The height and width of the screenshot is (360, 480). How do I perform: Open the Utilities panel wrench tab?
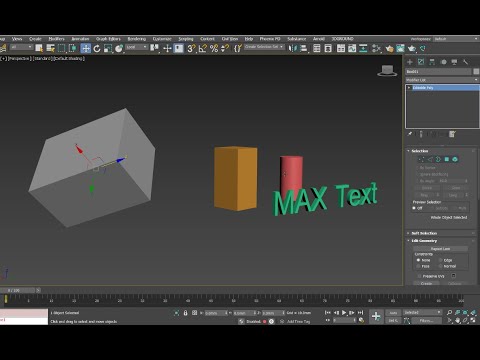[466, 62]
